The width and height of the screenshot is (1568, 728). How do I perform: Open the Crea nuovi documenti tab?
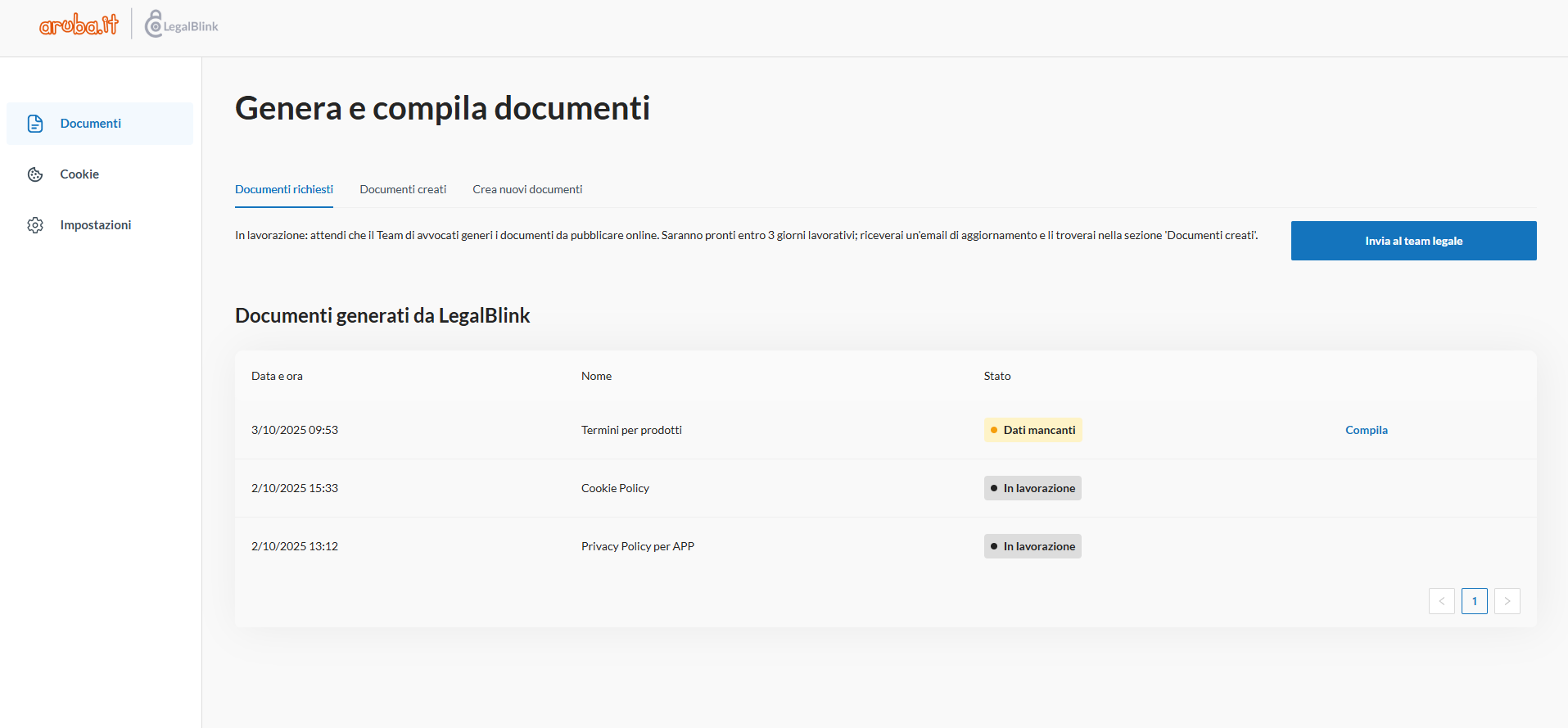point(527,189)
